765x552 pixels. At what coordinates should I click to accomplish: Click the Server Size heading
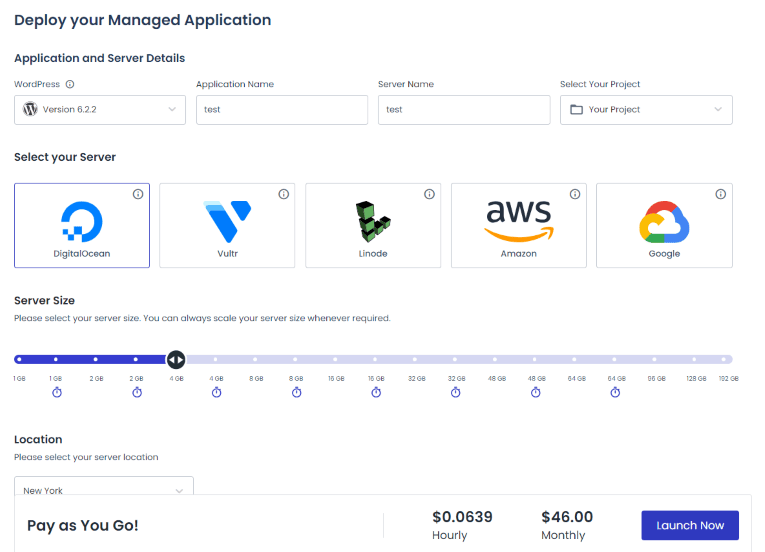click(x=44, y=301)
